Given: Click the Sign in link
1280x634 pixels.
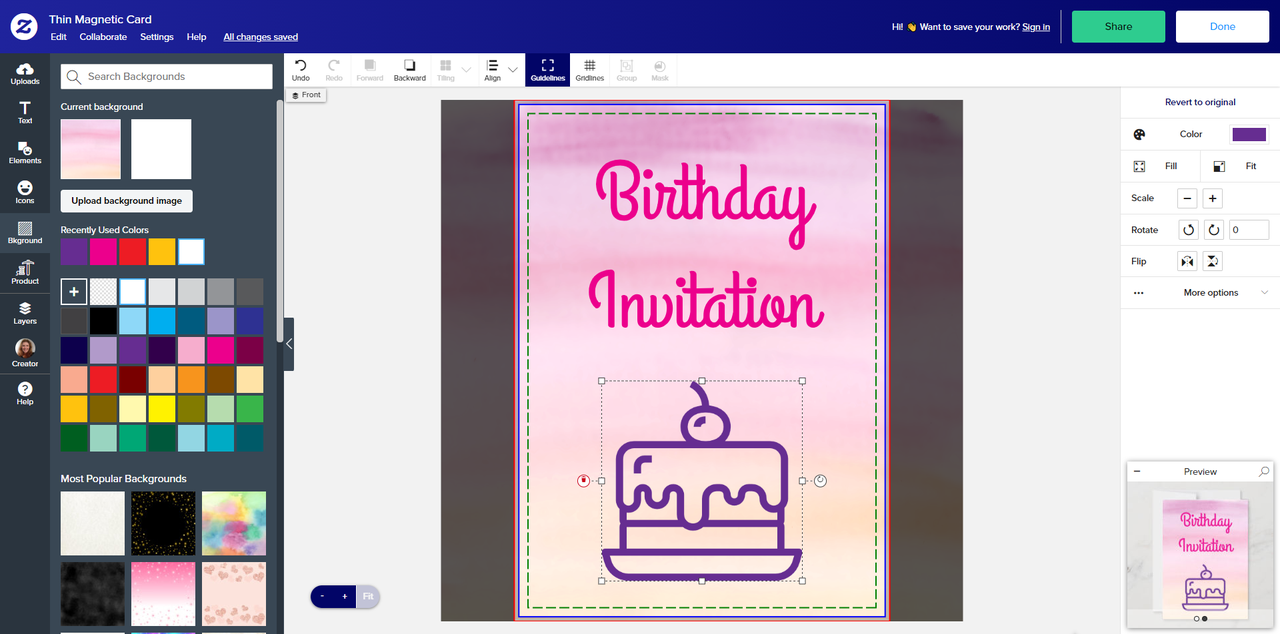Looking at the screenshot, I should 1036,27.
